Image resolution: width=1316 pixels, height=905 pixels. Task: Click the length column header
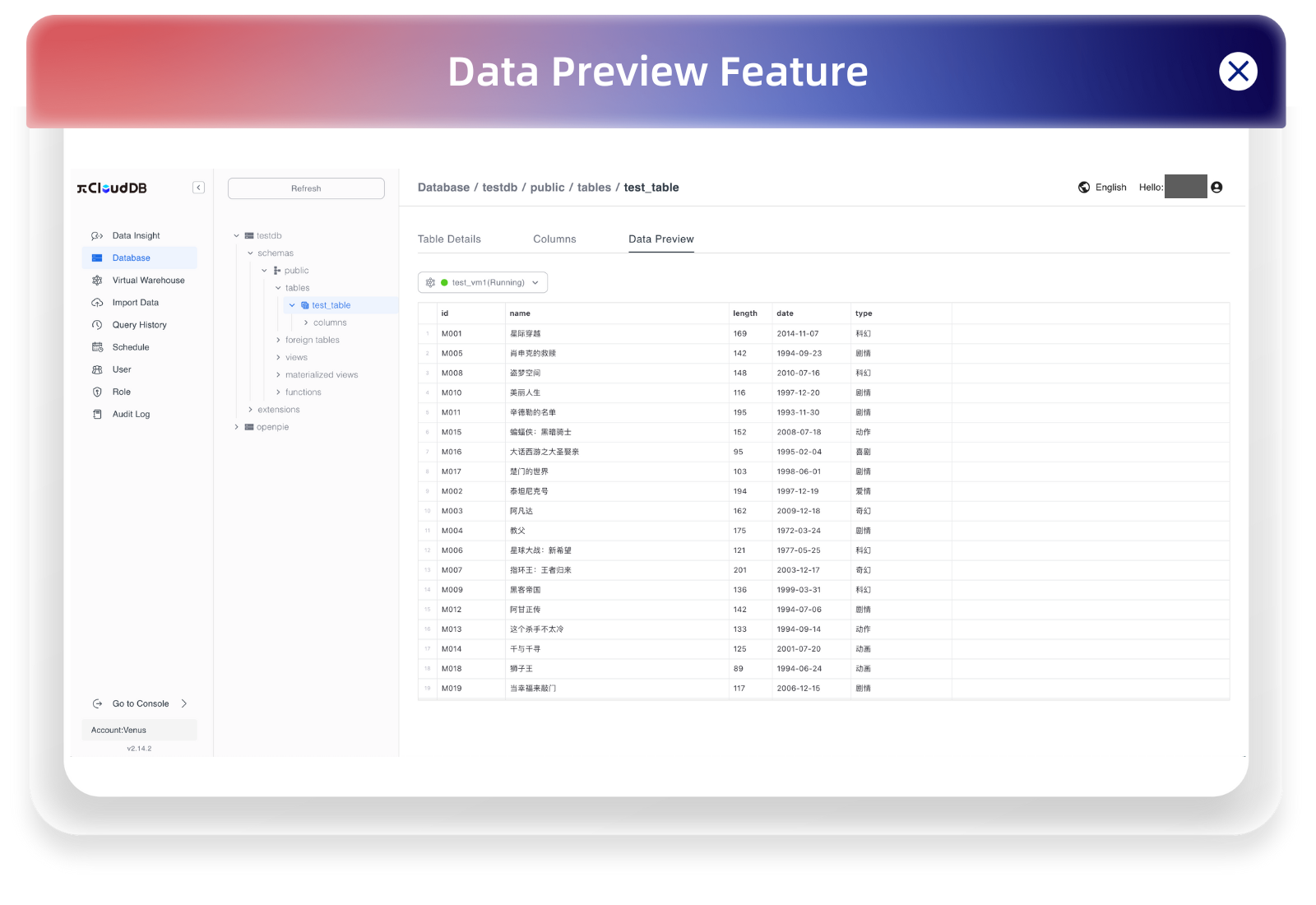click(750, 313)
